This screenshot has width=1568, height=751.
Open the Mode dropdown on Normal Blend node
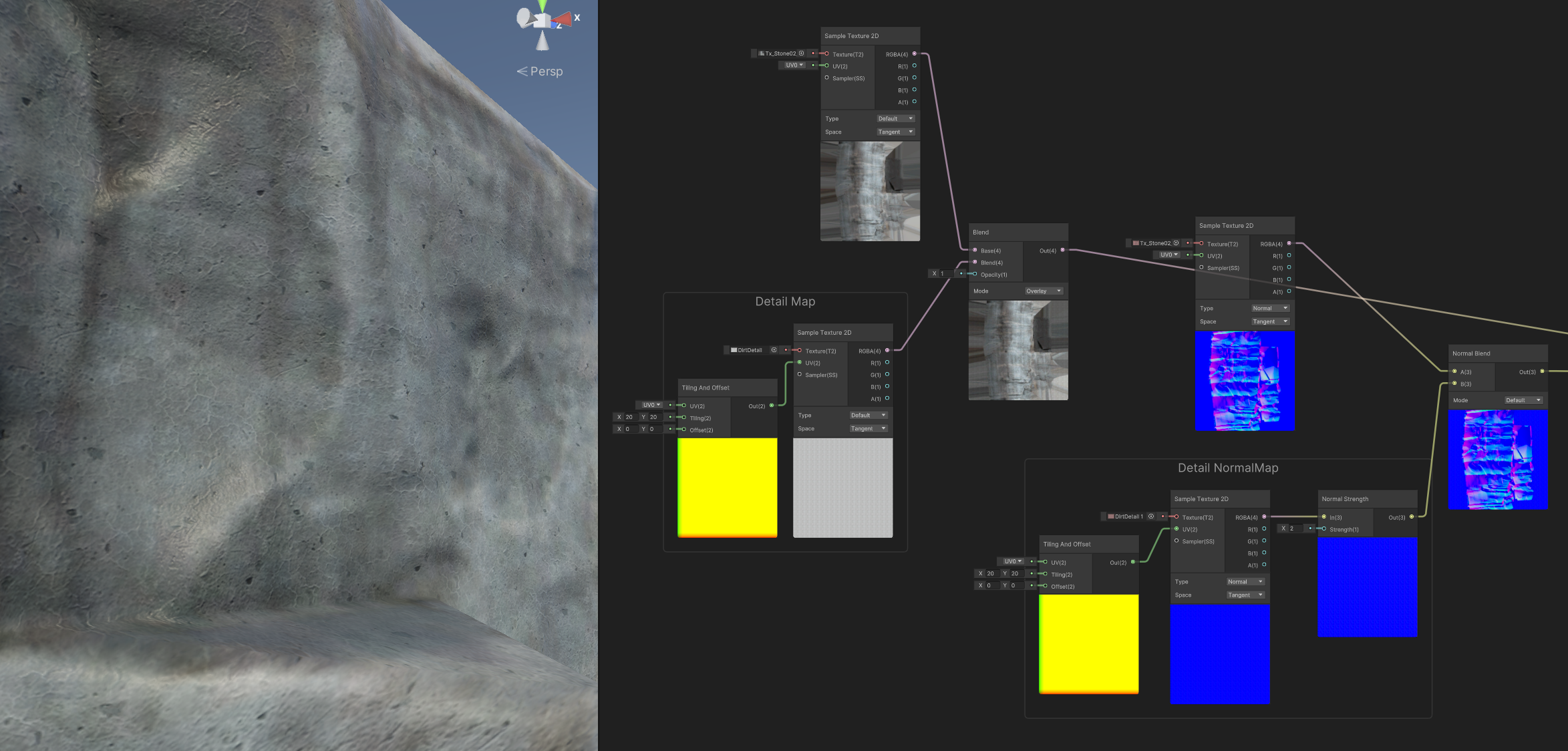coord(1523,400)
